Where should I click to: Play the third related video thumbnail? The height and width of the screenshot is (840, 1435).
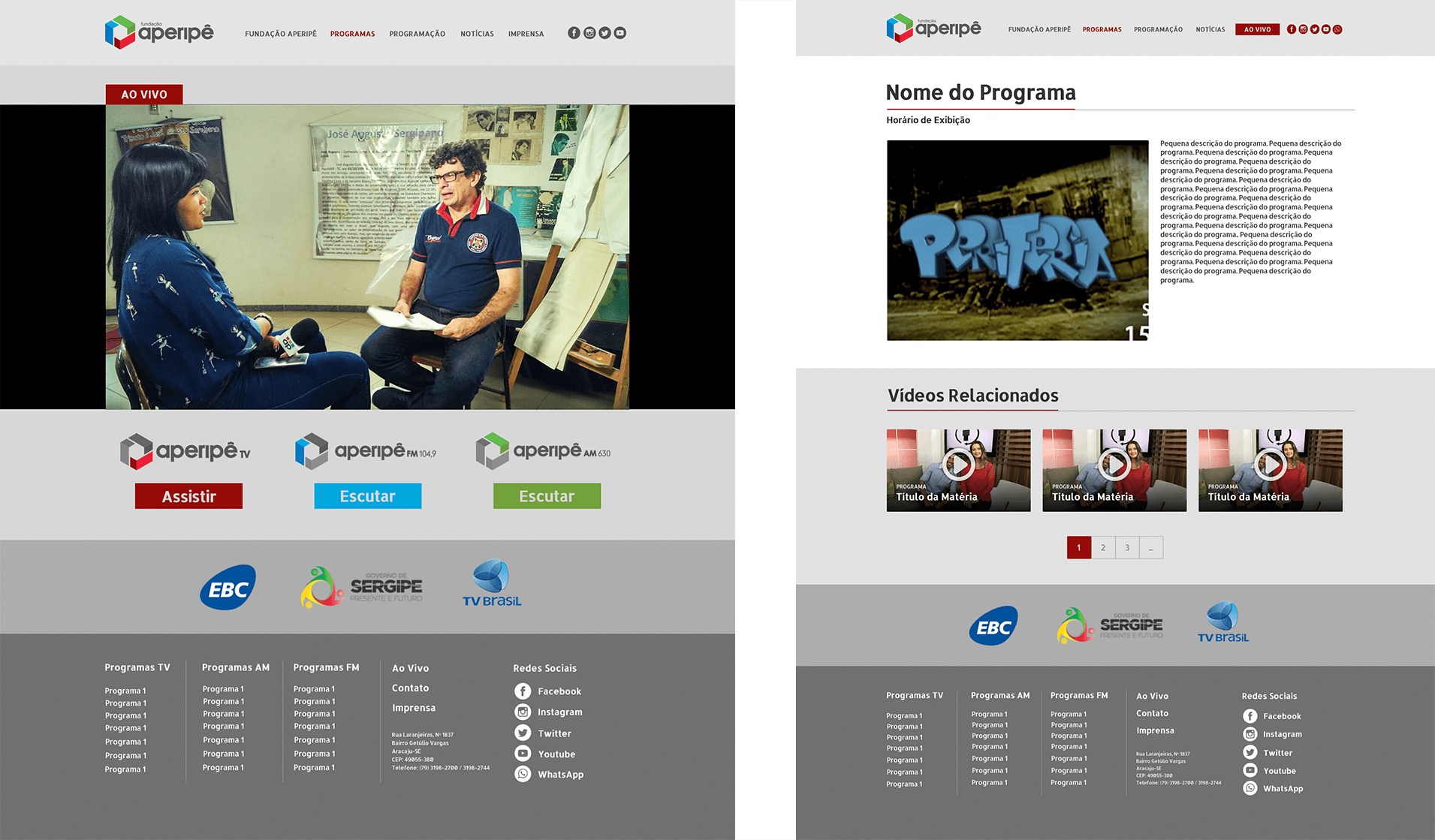1270,465
